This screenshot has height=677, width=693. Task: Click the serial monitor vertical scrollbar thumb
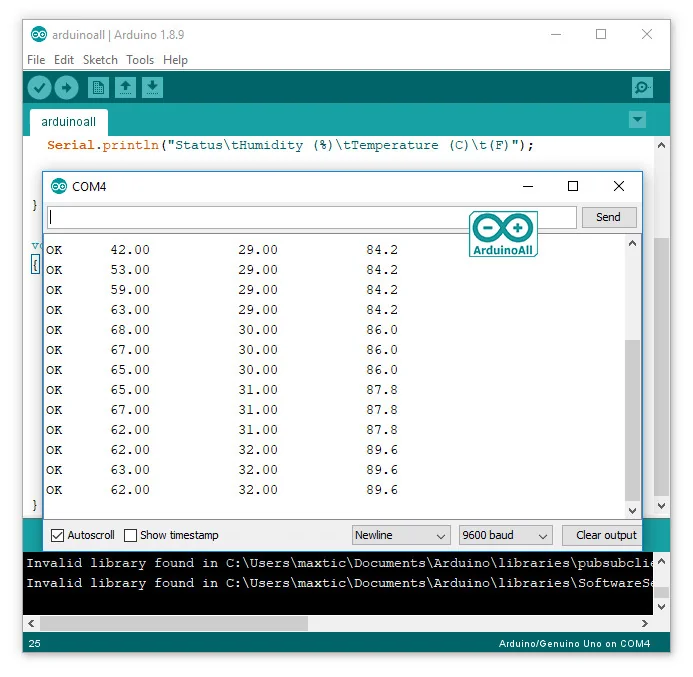(632, 420)
